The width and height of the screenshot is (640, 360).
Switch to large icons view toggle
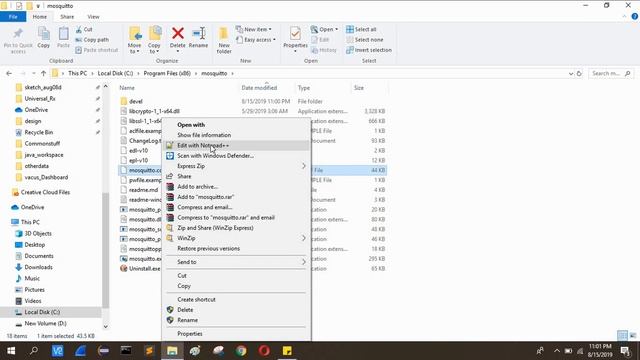point(633,336)
